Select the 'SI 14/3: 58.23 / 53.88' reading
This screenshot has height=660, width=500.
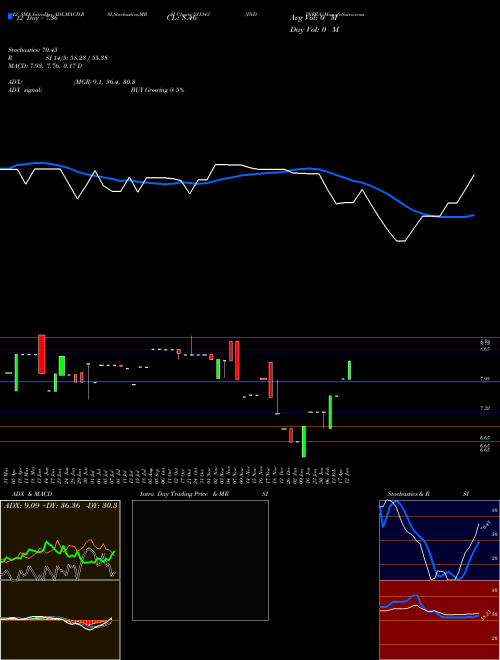tap(76, 58)
